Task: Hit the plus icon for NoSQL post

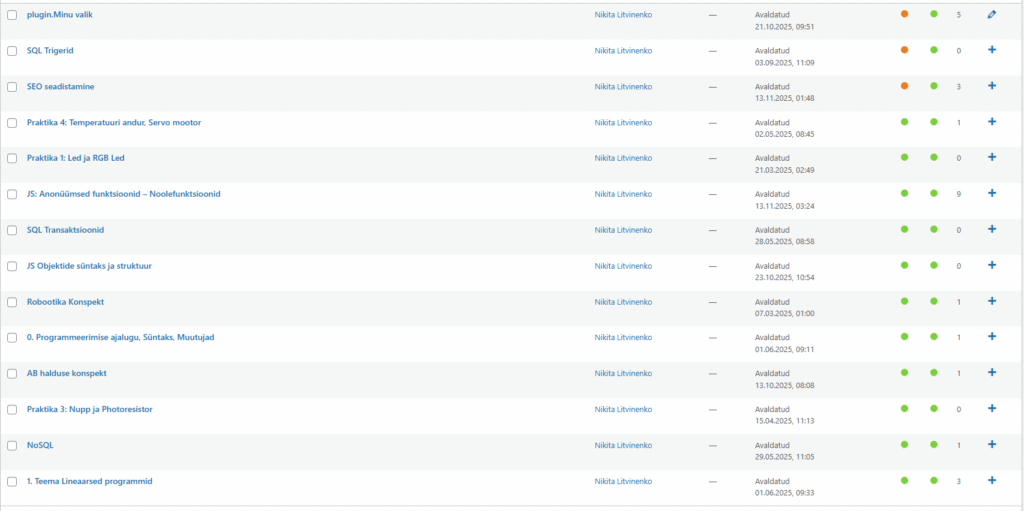Action: click(x=992, y=444)
